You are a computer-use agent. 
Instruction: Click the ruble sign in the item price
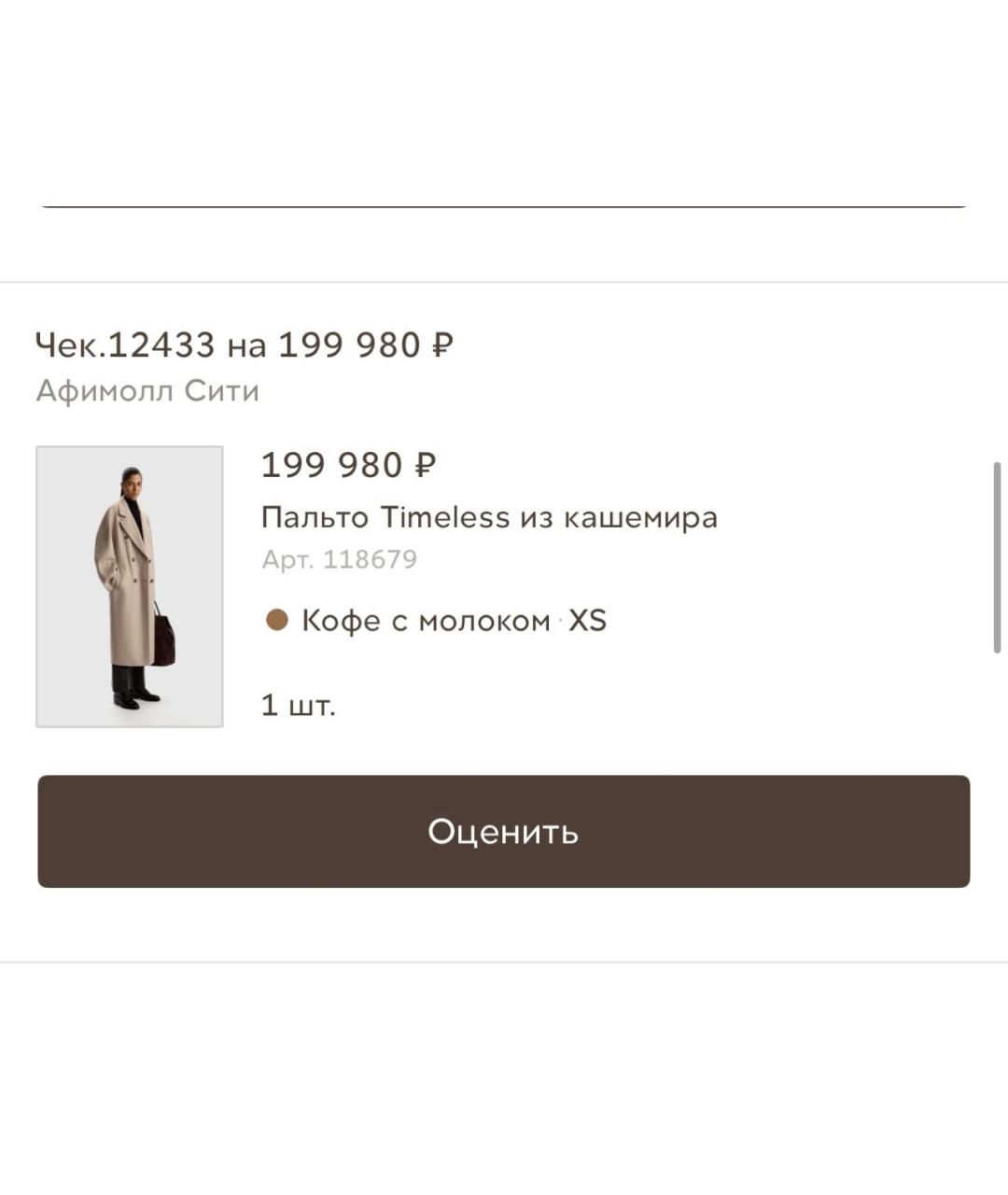(x=425, y=465)
